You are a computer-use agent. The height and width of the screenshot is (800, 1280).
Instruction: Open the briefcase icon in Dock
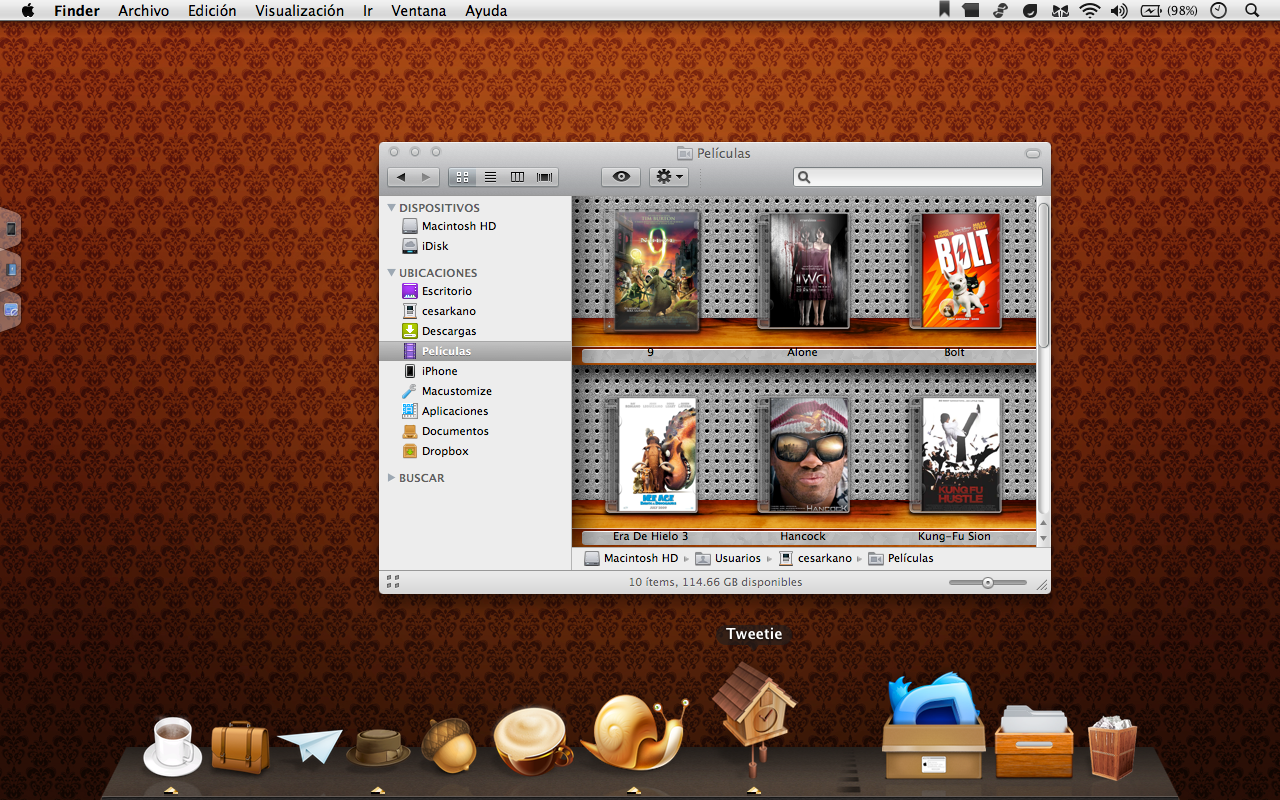(x=240, y=747)
